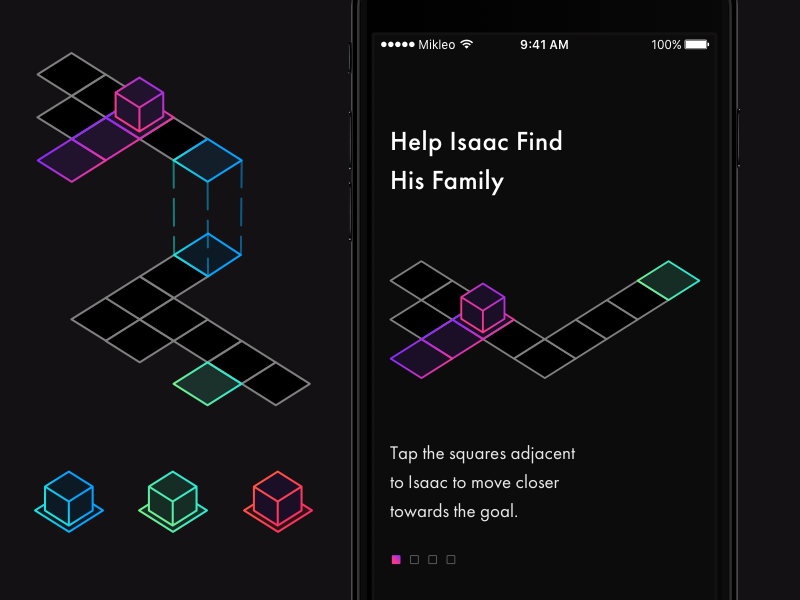
Task: Tap the pink cube on the left map
Action: (x=139, y=104)
